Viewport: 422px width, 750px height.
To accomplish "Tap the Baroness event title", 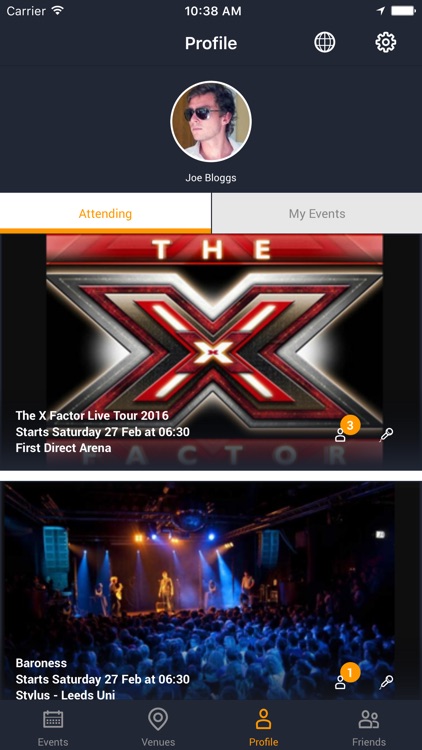I will 41,663.
